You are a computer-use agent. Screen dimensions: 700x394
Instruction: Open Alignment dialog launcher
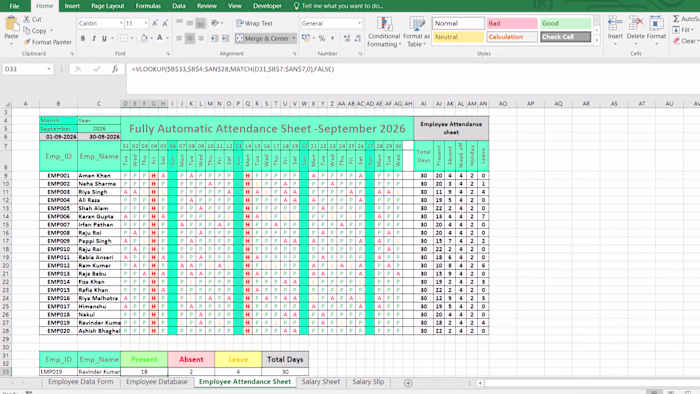tap(295, 54)
